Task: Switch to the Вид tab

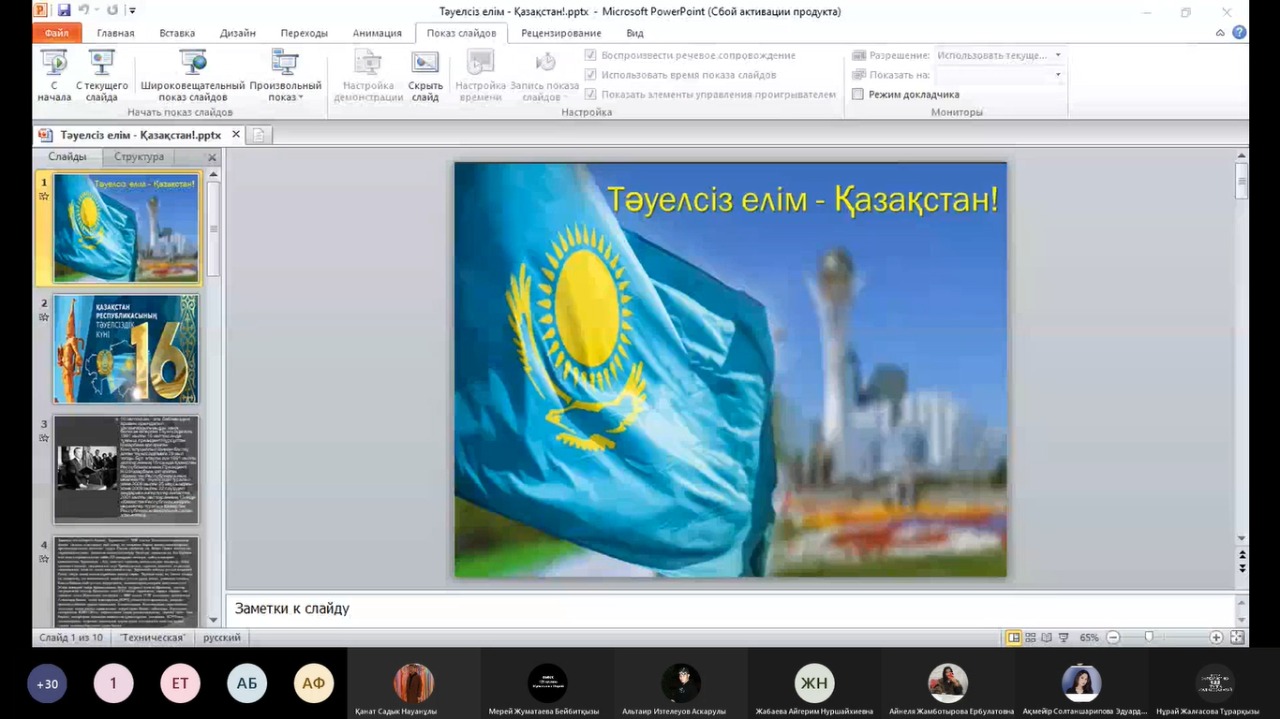Action: pos(635,33)
